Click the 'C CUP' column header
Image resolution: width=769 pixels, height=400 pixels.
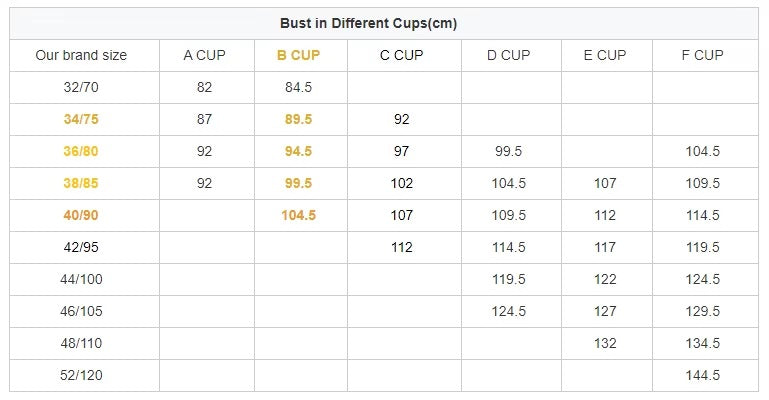pyautogui.click(x=402, y=55)
